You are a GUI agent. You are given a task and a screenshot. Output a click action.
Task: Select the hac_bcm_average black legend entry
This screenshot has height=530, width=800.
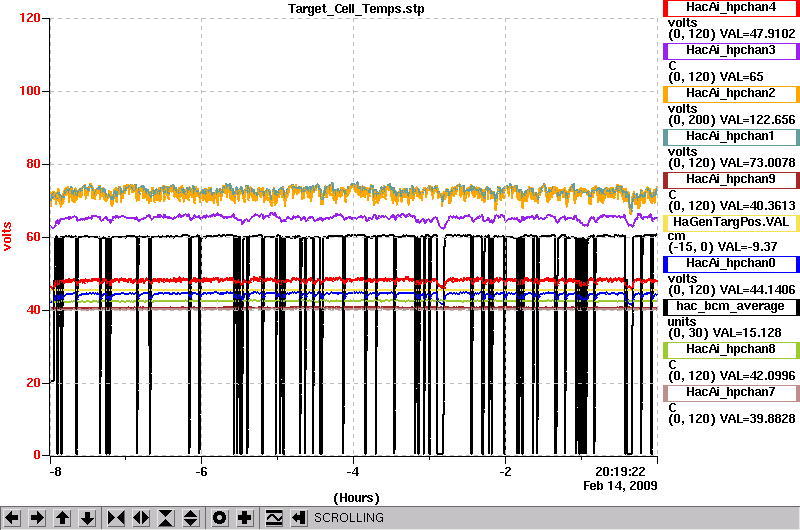pos(731,306)
